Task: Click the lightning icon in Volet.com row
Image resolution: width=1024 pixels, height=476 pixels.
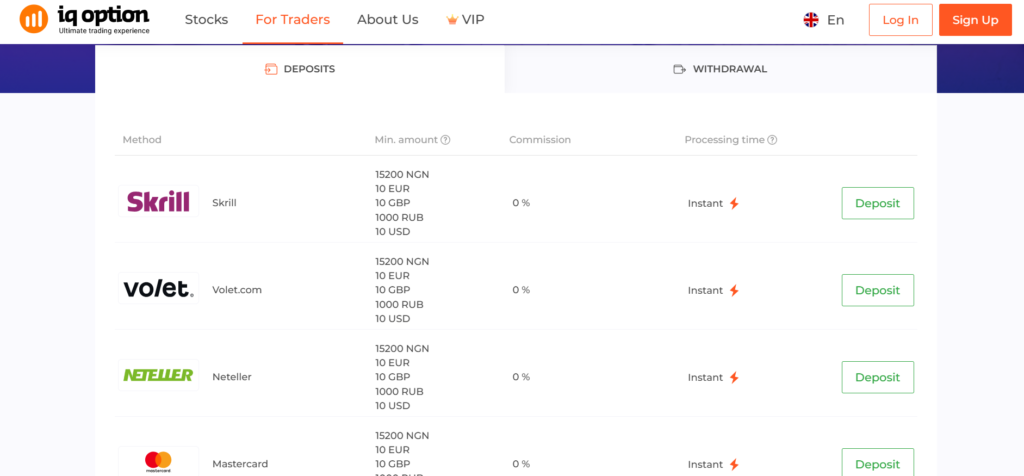Action: click(x=734, y=291)
